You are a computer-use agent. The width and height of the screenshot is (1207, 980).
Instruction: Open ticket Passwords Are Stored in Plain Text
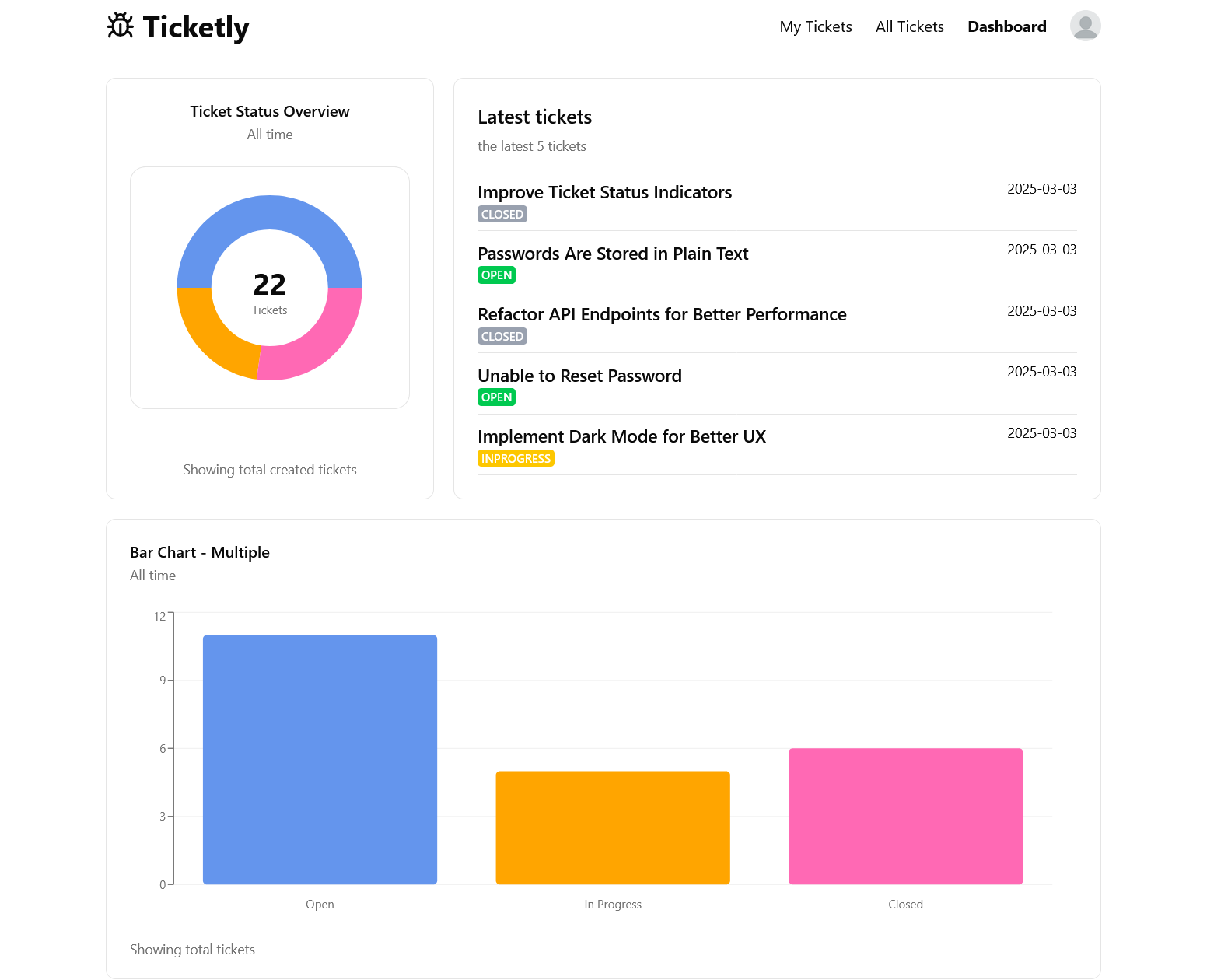[x=613, y=254]
